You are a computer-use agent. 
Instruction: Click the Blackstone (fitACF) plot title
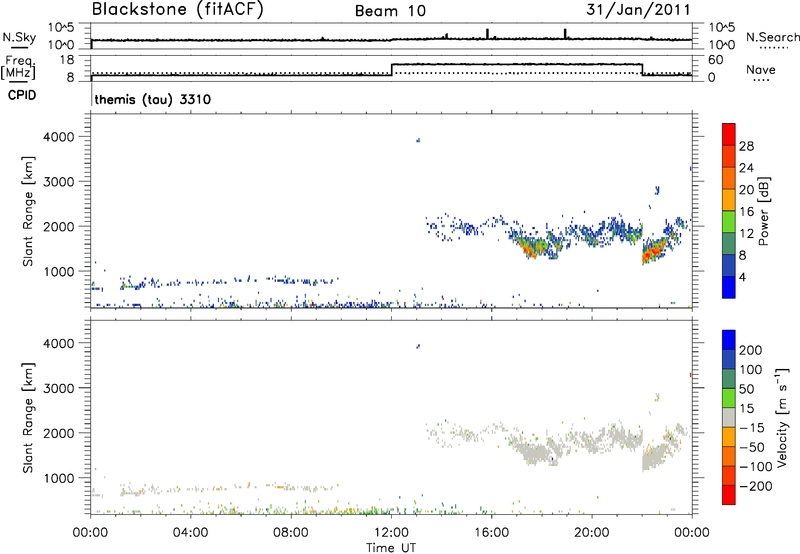(178, 9)
